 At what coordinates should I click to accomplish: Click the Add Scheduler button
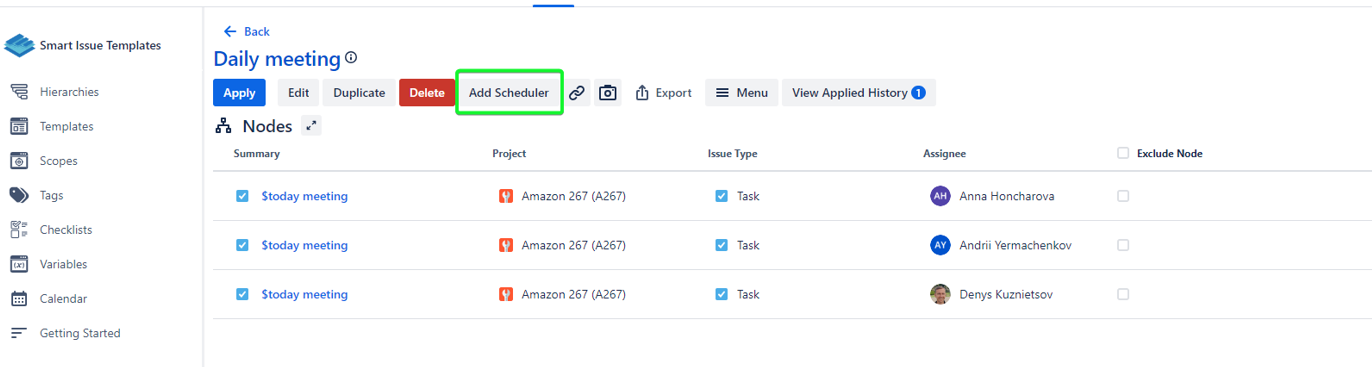pyautogui.click(x=509, y=93)
